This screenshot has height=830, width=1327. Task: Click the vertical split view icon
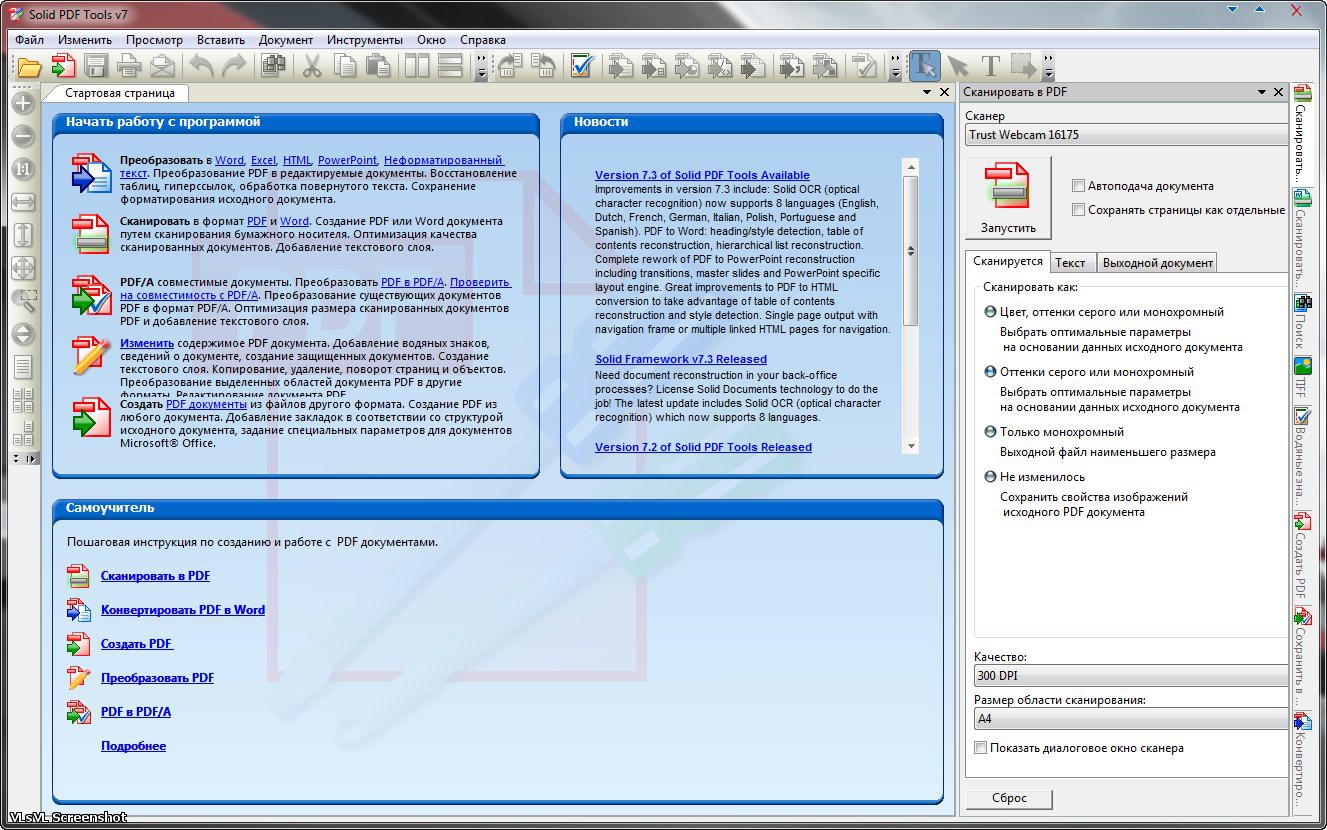417,66
